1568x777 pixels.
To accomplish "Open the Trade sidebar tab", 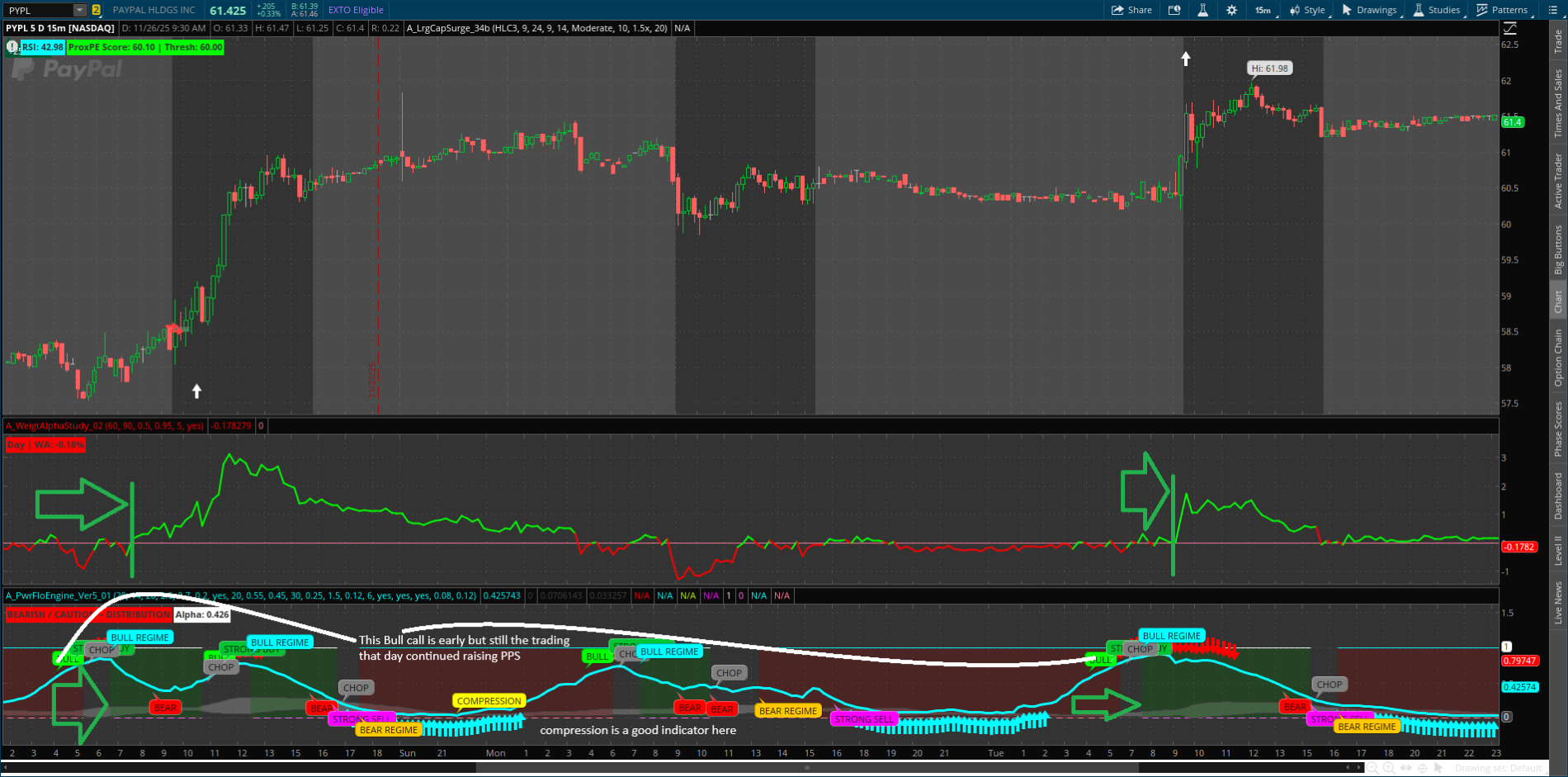I will [x=1558, y=41].
